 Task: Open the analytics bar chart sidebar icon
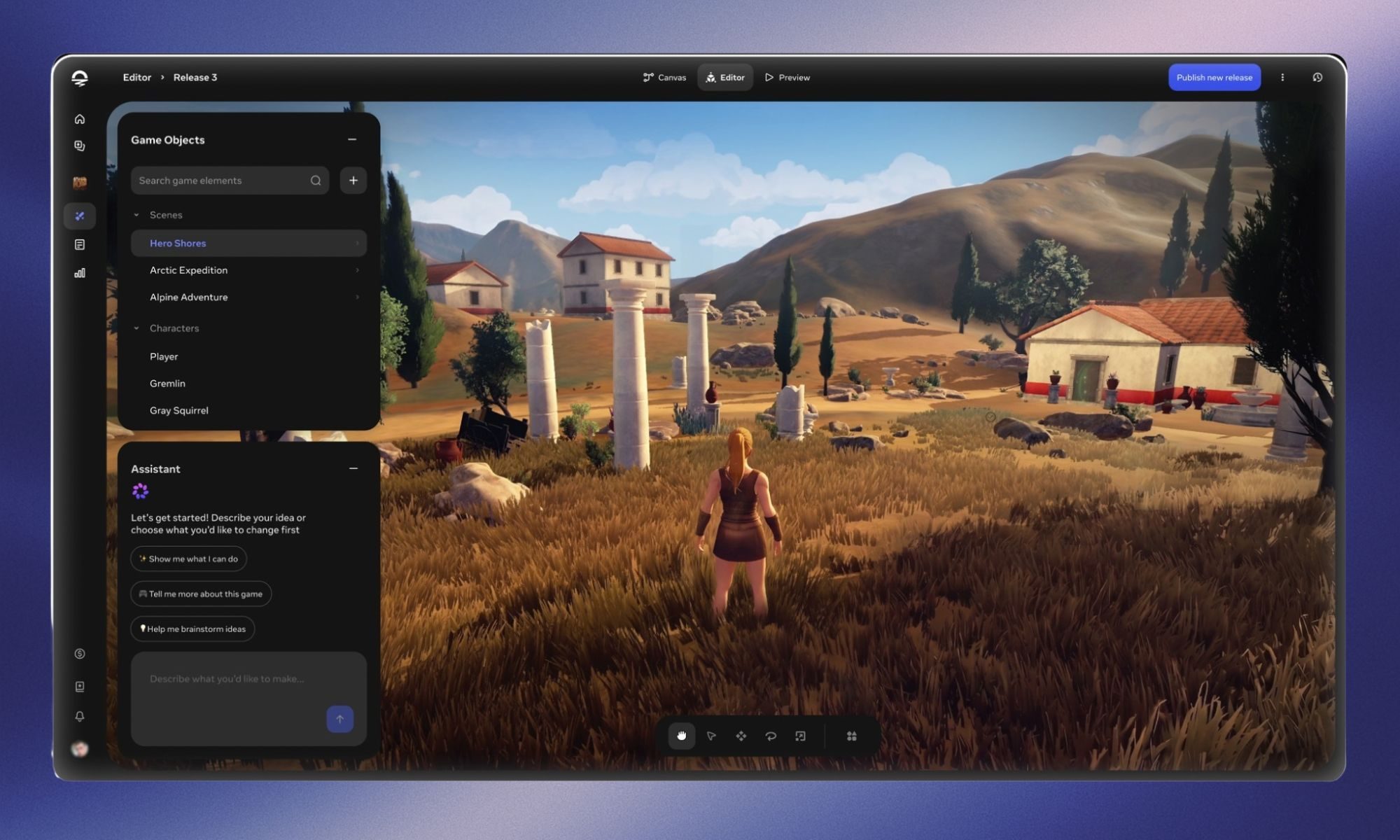(x=80, y=273)
